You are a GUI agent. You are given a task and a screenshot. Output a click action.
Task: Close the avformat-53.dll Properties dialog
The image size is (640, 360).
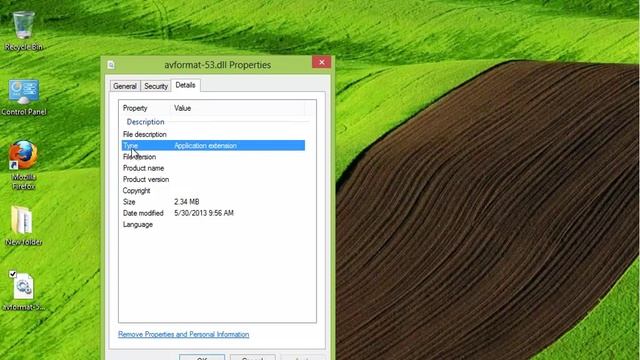coord(322,62)
